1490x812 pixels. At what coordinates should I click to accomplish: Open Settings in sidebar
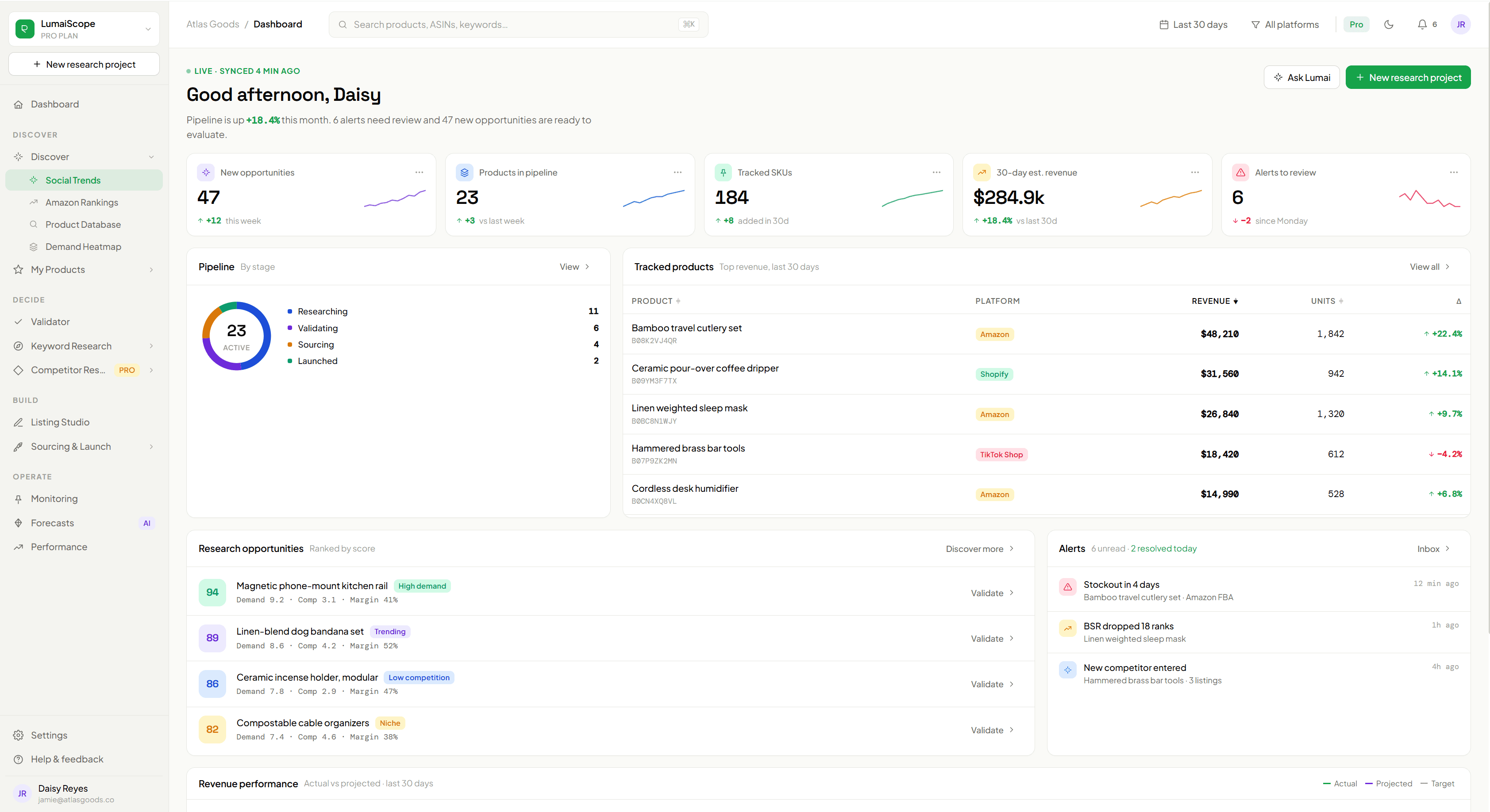click(84, 735)
